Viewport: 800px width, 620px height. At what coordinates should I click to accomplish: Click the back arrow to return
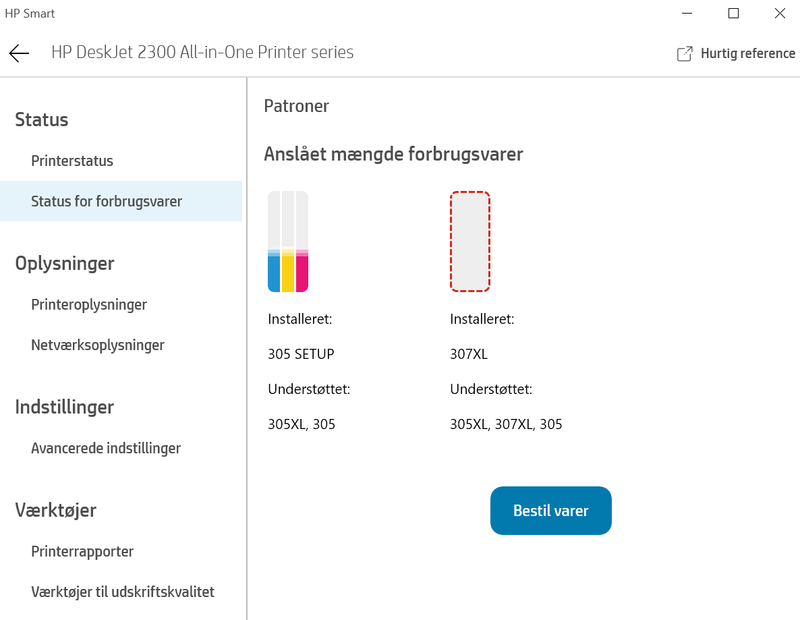[x=18, y=52]
